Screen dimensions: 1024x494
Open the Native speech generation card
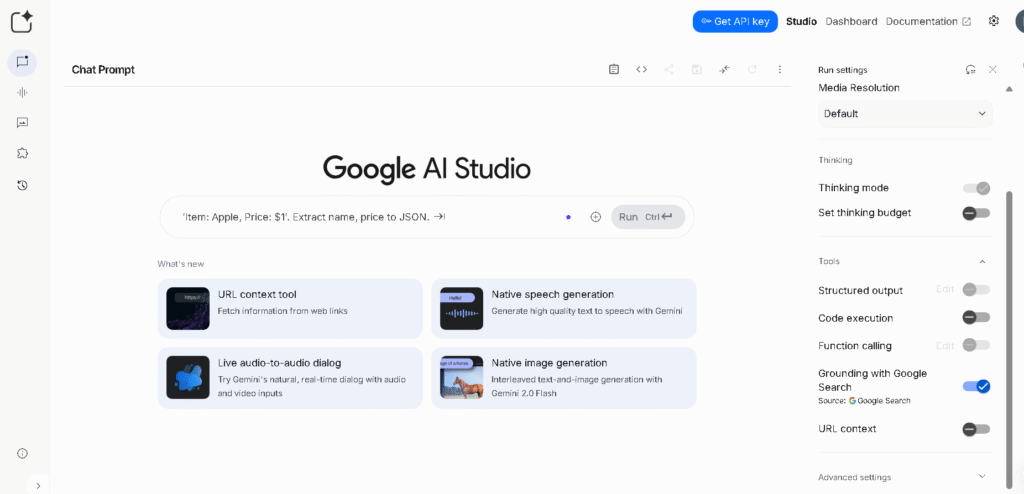564,308
